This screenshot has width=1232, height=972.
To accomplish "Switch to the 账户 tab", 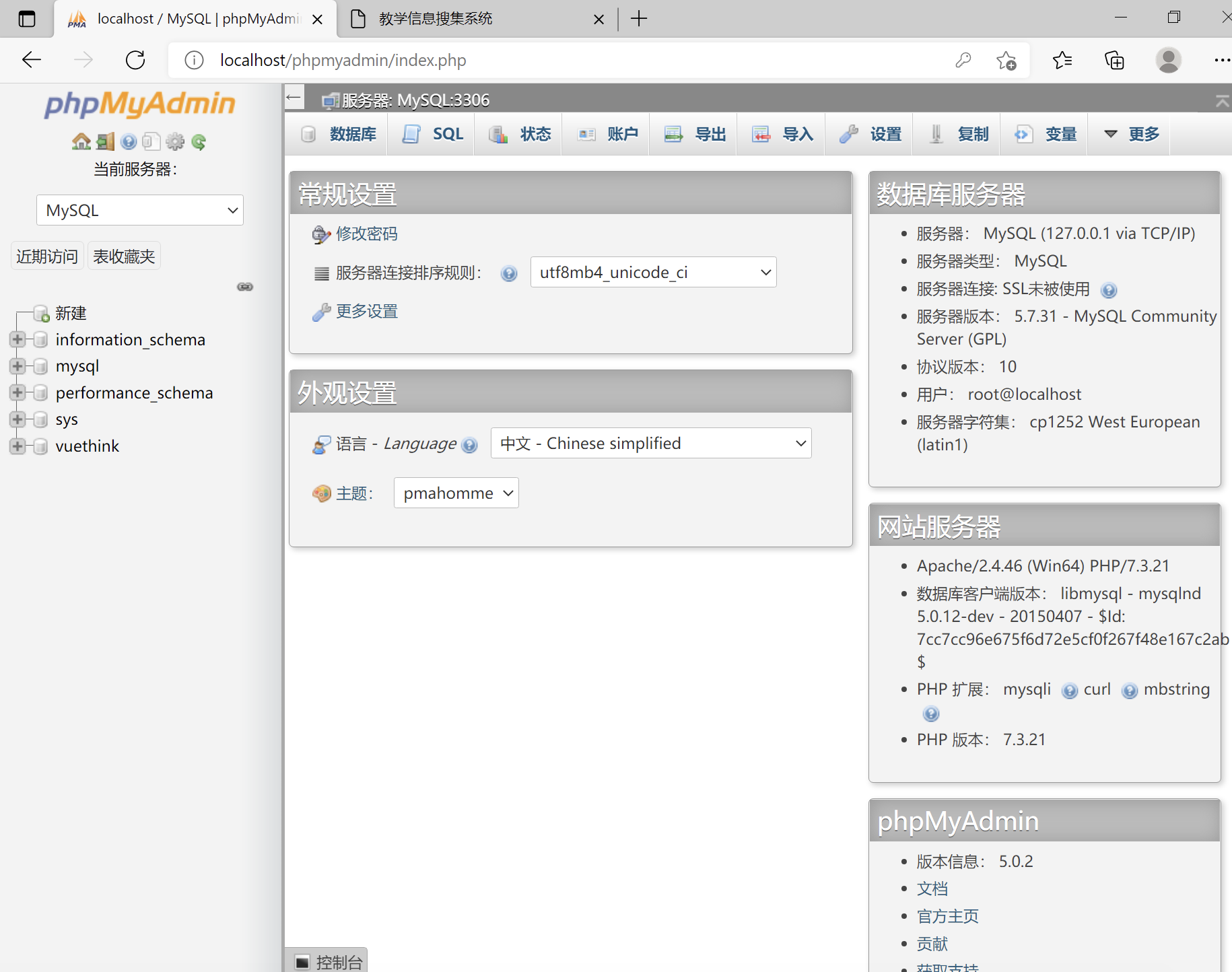I will click(x=607, y=134).
